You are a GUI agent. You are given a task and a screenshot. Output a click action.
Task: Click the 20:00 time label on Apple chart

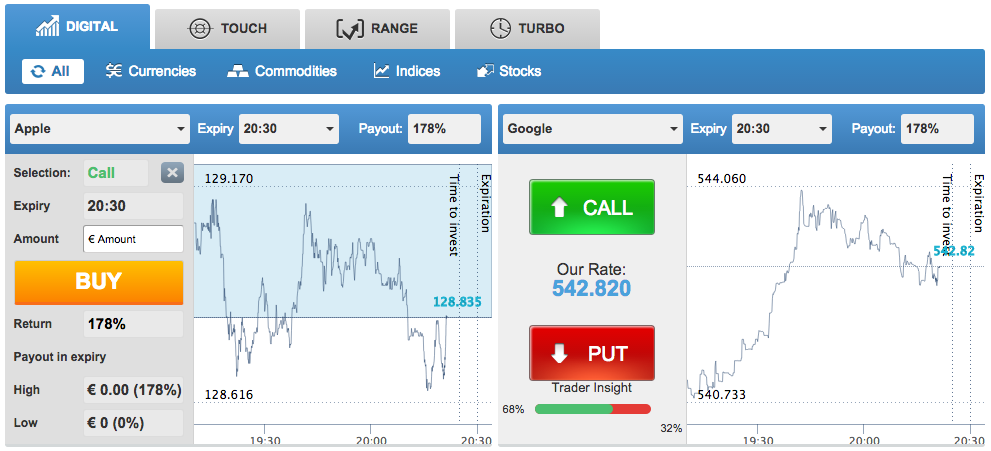tap(371, 440)
